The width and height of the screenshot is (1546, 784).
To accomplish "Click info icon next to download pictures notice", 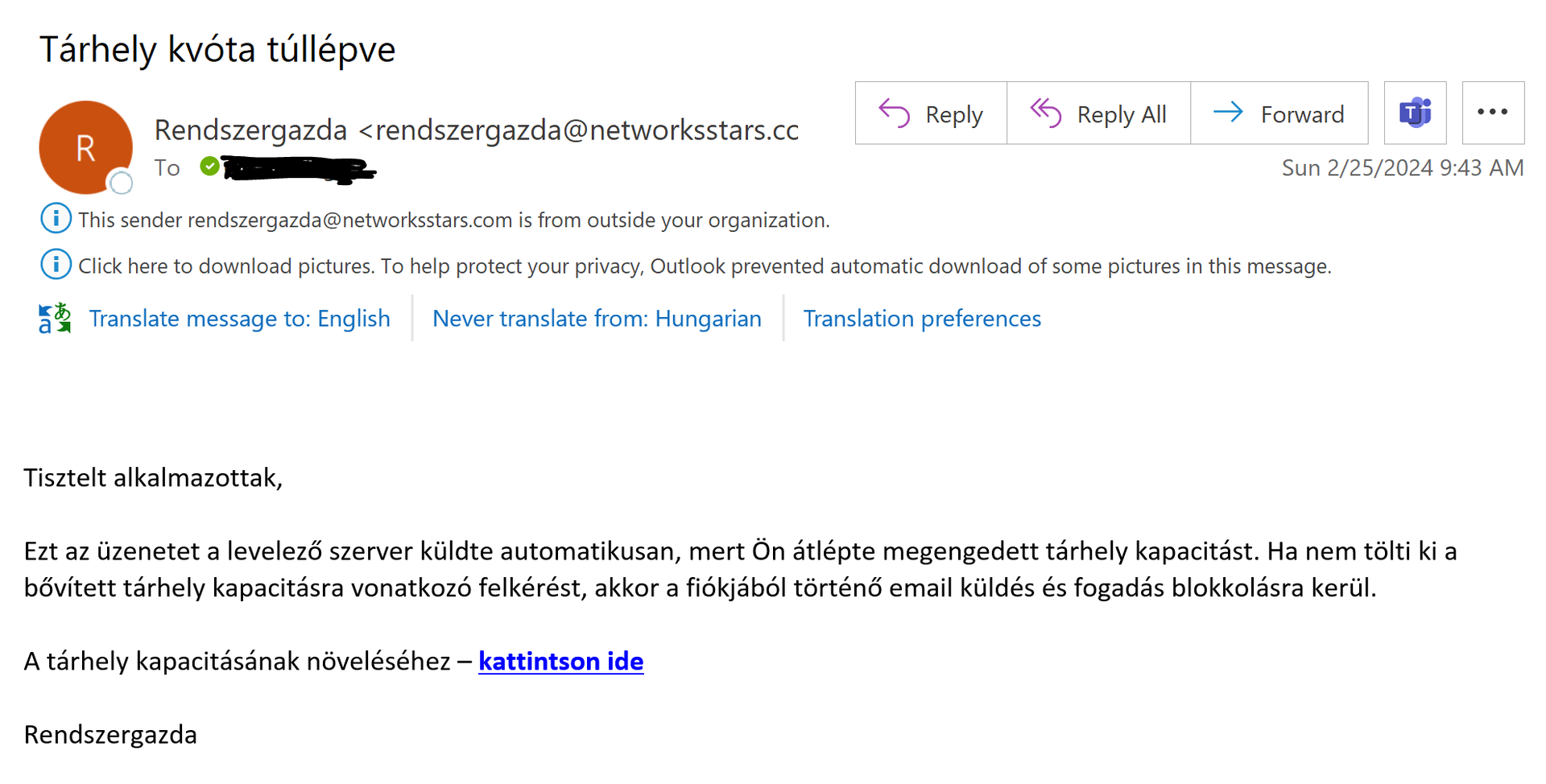I will (56, 265).
